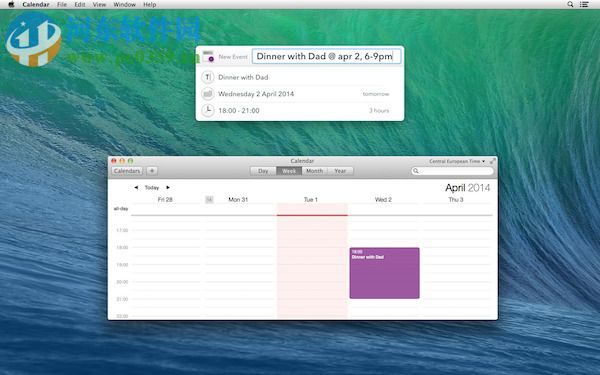Click collapsed weekend icon before Mon 31
The width and height of the screenshot is (600, 375).
pos(209,199)
